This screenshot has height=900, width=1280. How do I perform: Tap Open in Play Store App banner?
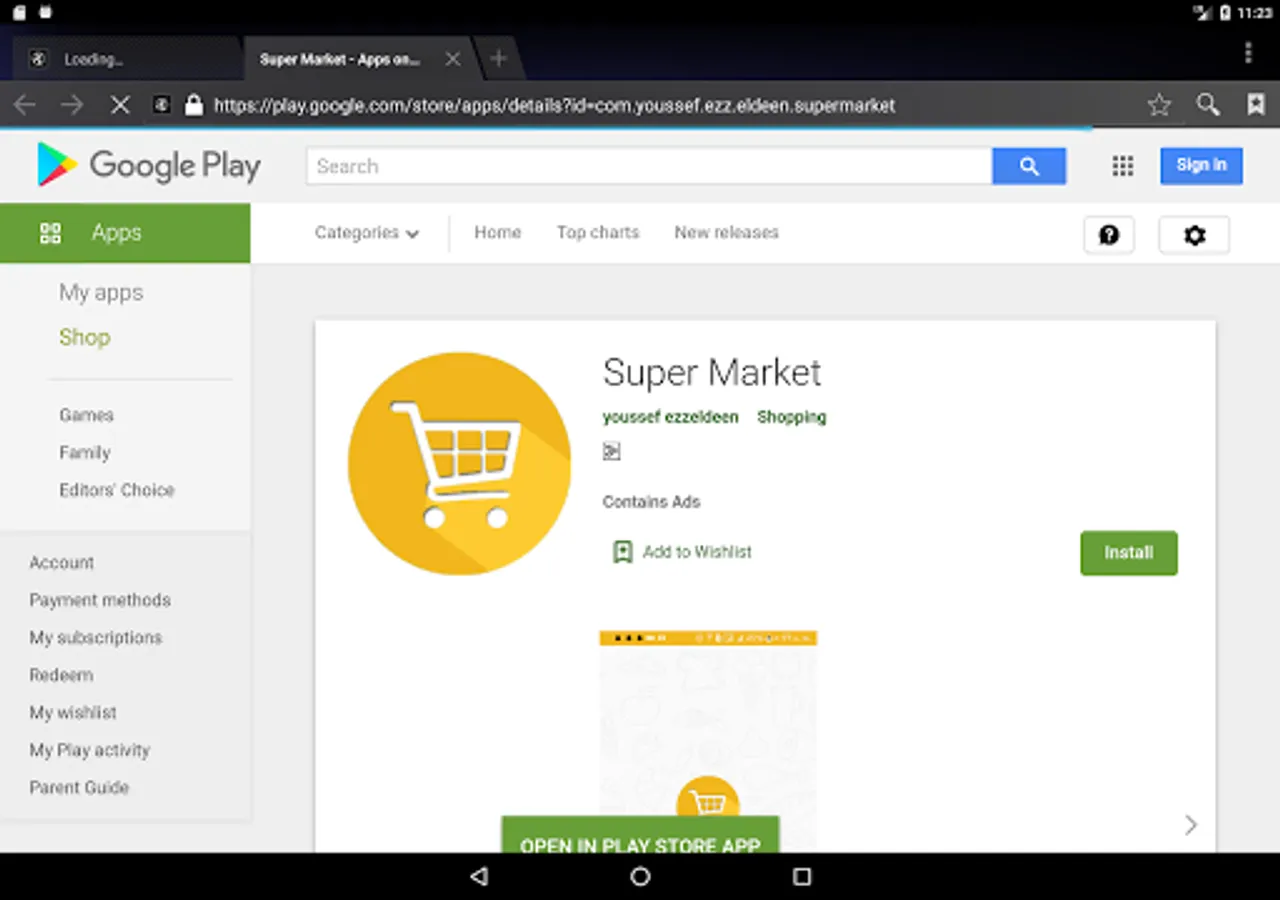pos(640,835)
